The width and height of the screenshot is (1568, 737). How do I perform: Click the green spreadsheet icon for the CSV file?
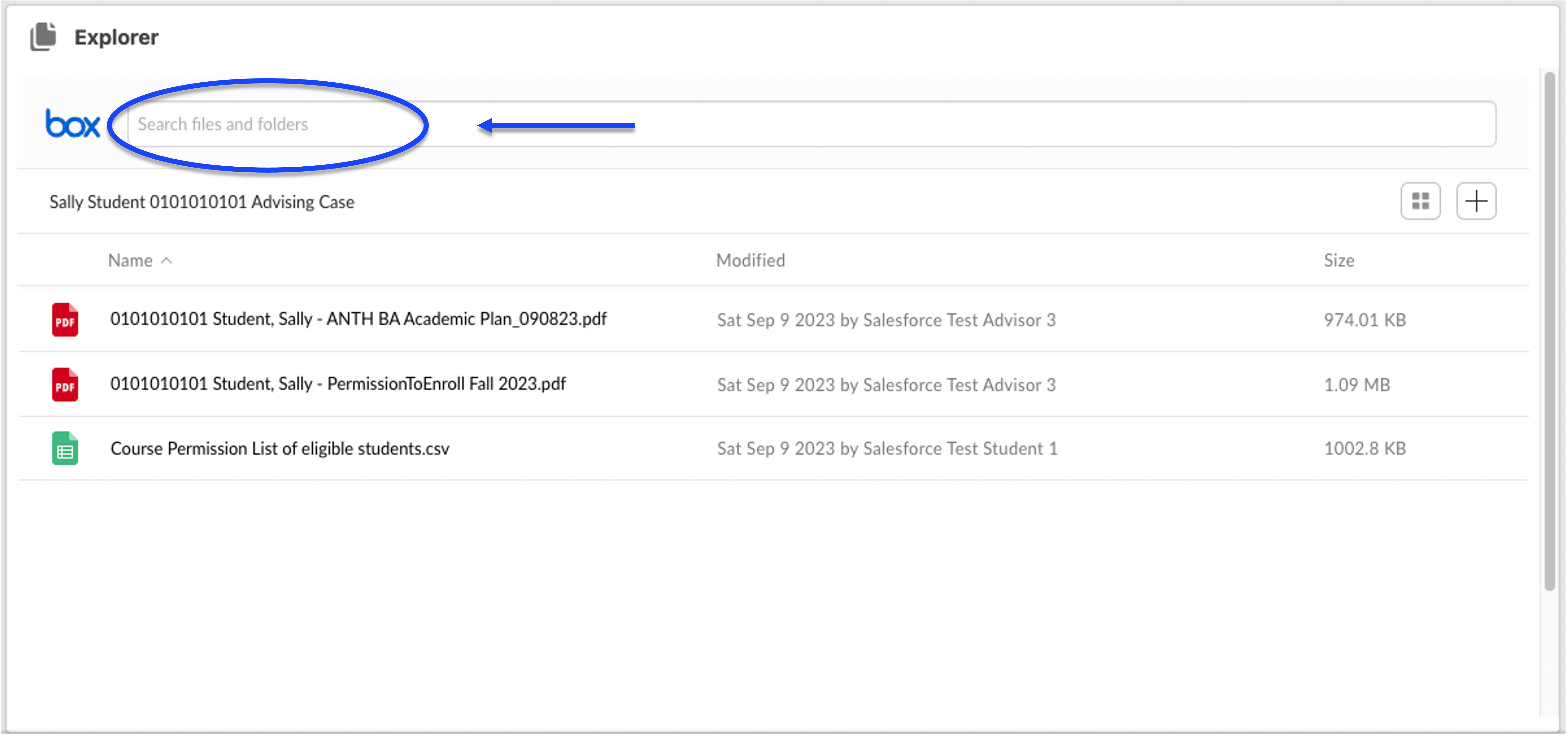(x=64, y=448)
